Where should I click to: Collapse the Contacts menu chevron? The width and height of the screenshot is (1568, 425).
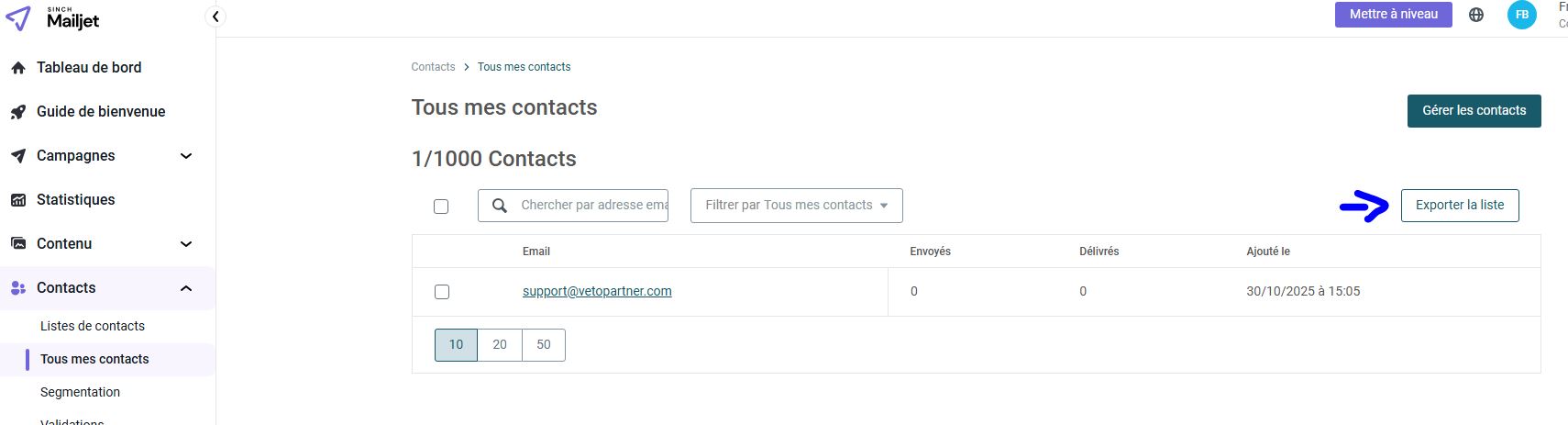pyautogui.click(x=186, y=288)
